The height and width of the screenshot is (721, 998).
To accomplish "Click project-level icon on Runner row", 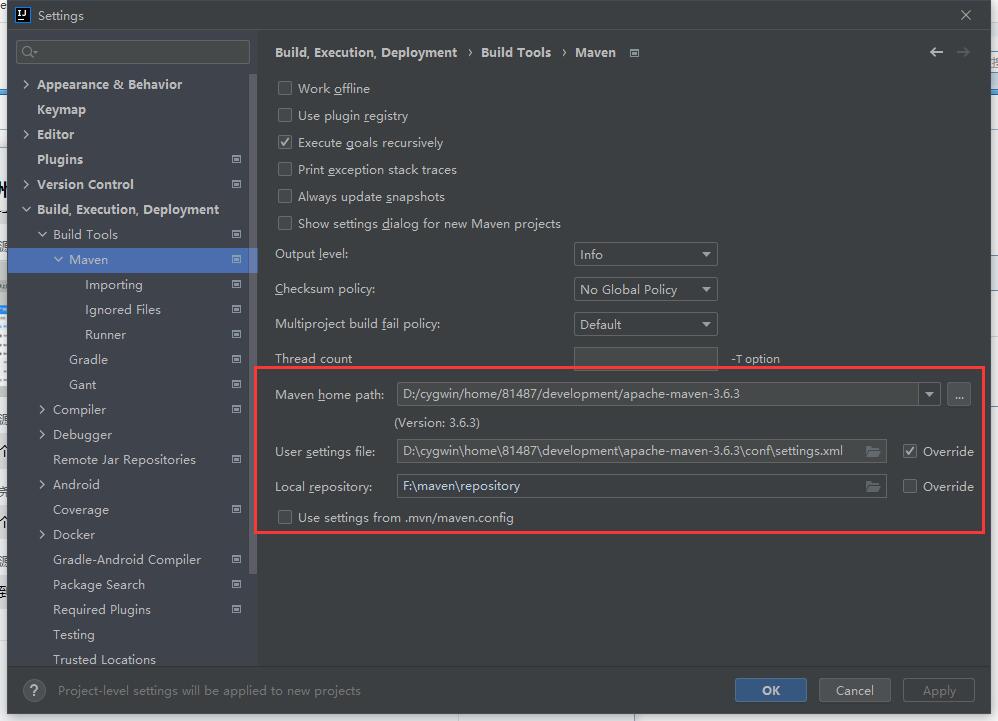I will click(x=236, y=334).
